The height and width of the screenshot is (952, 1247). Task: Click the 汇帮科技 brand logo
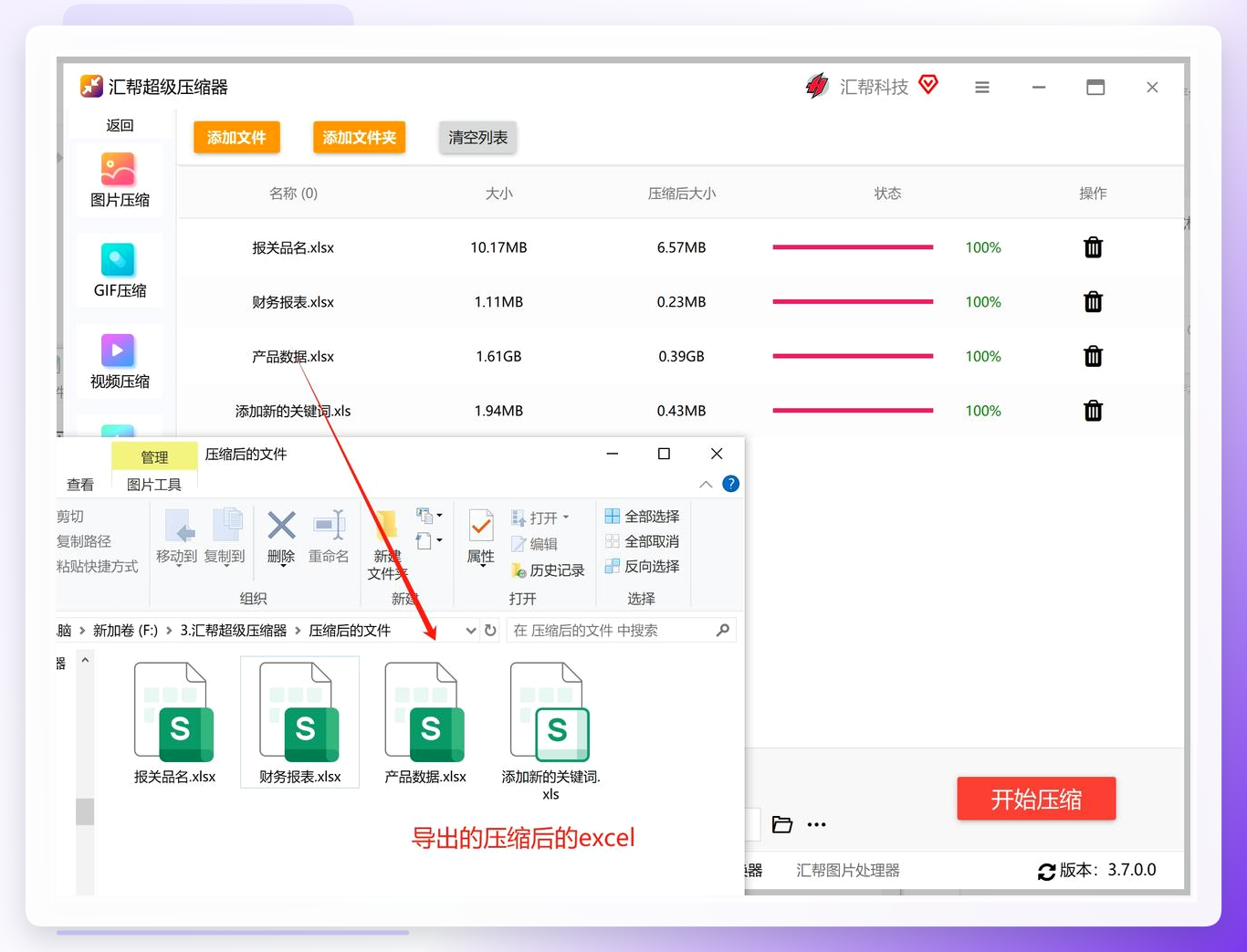coord(817,87)
